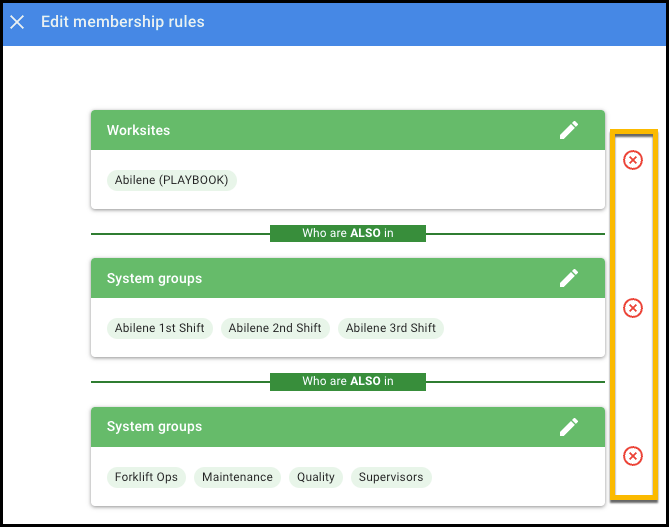Viewport: 669px width, 527px height.
Task: Click the first 'Who are ALSO in' label
Action: pos(348,234)
